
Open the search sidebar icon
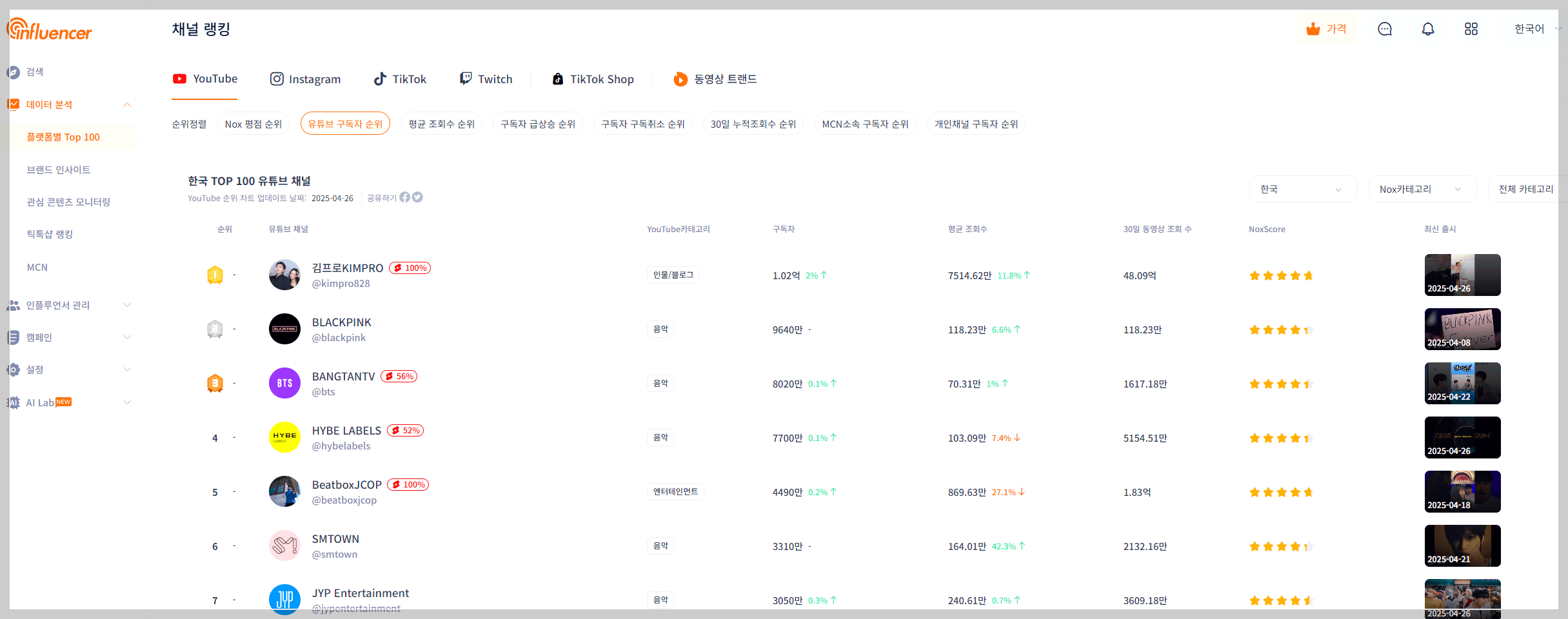click(x=13, y=72)
